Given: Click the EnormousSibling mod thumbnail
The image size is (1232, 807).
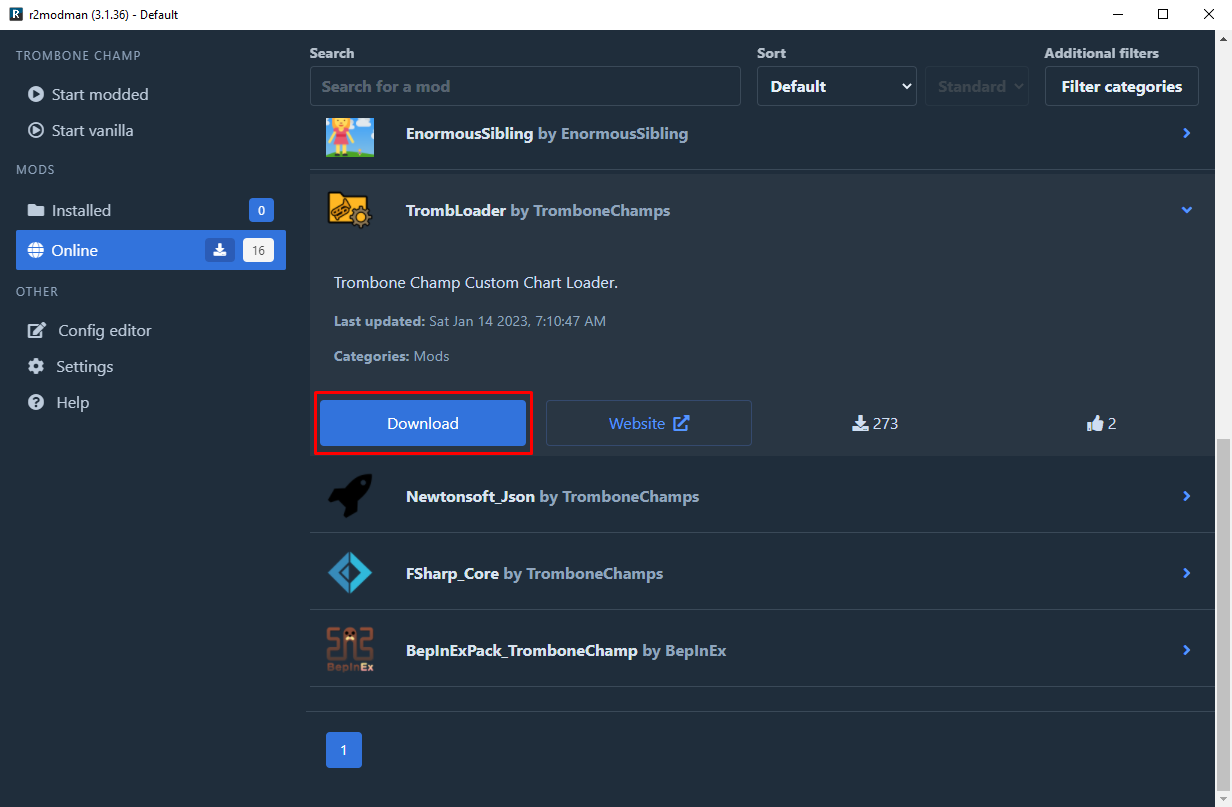Looking at the screenshot, I should (x=350, y=137).
